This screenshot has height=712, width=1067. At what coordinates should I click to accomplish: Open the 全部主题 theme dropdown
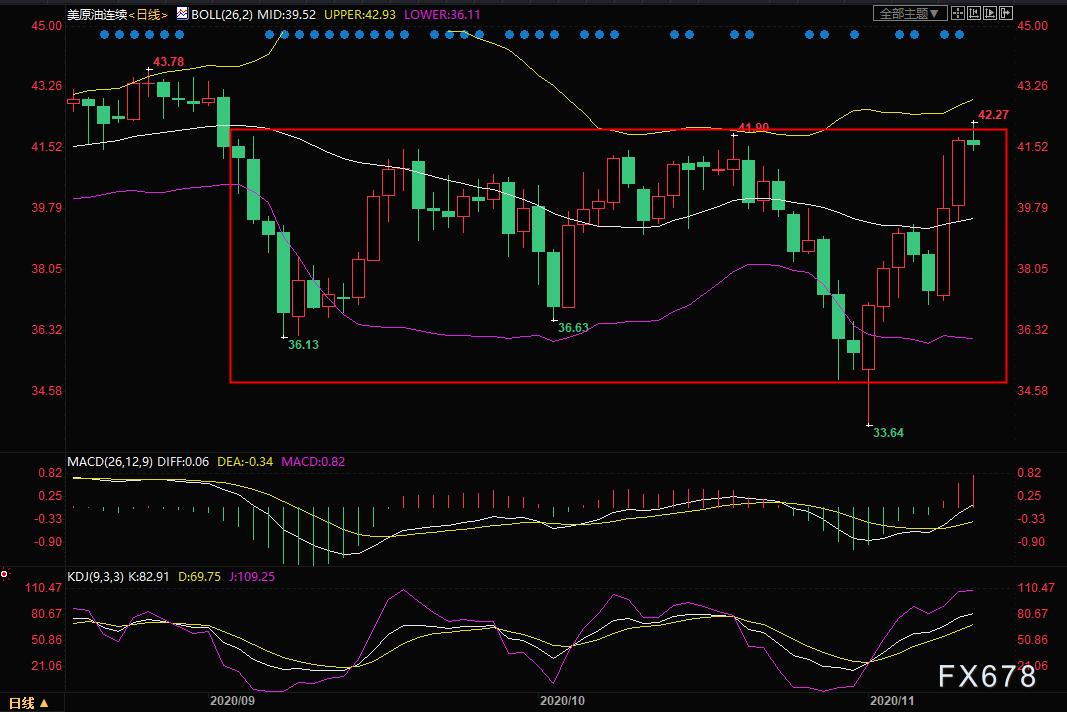pos(909,14)
